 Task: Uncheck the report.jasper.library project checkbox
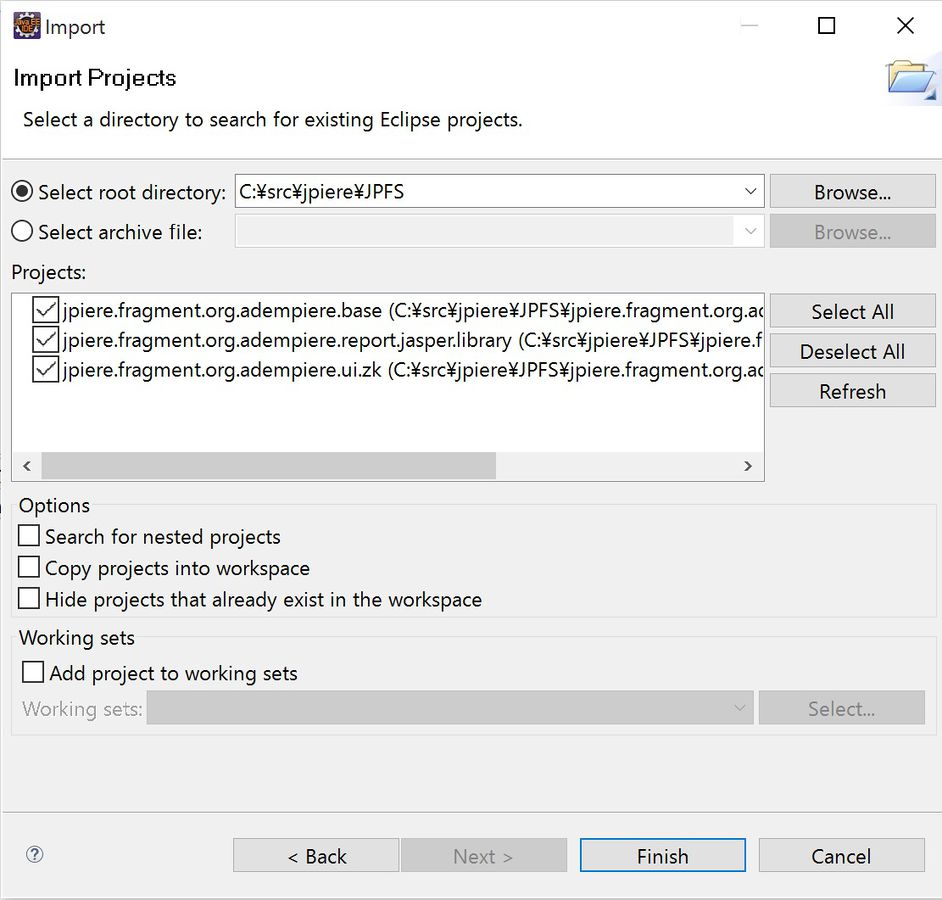pos(45,340)
